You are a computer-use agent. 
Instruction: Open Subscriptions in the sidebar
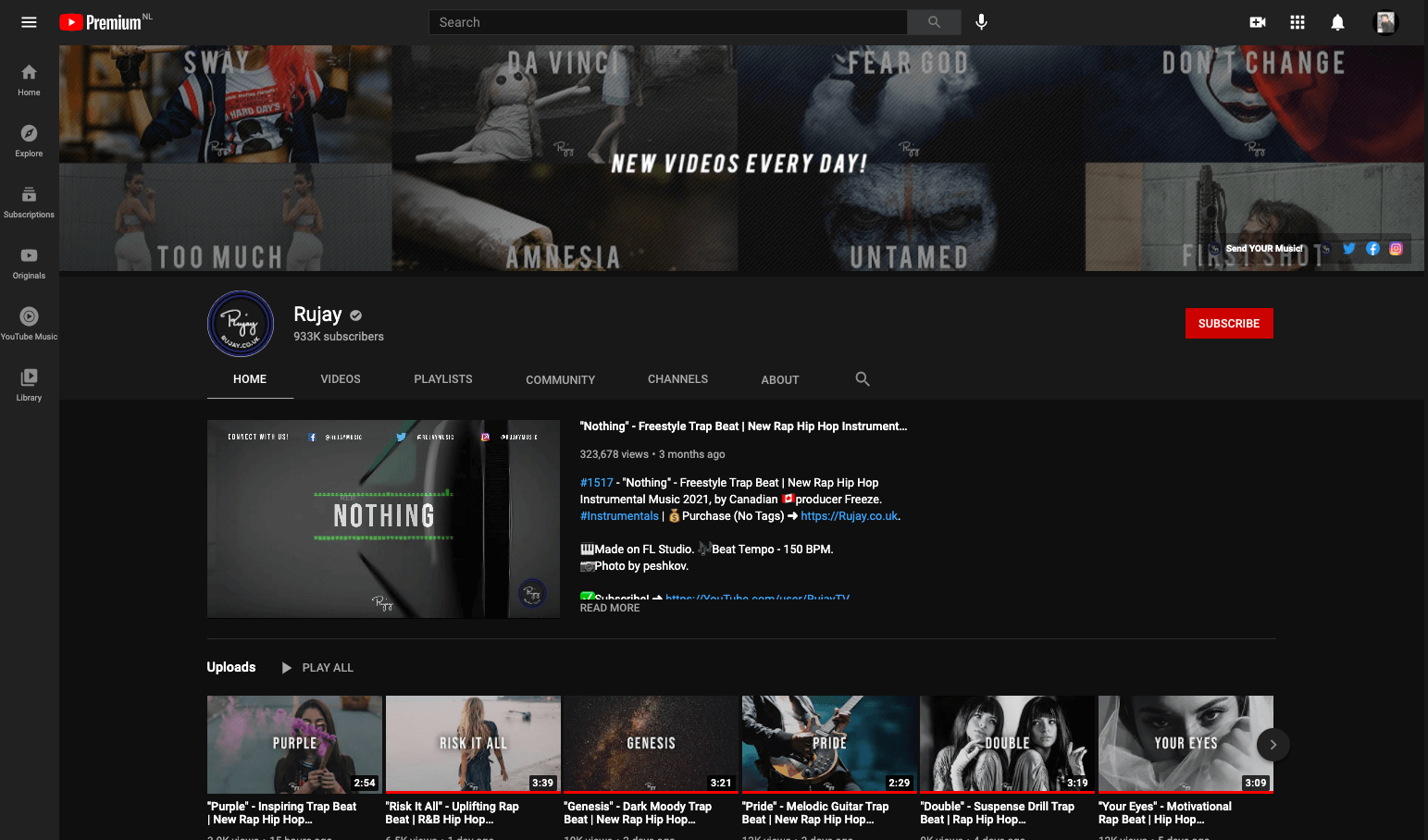coord(29,202)
